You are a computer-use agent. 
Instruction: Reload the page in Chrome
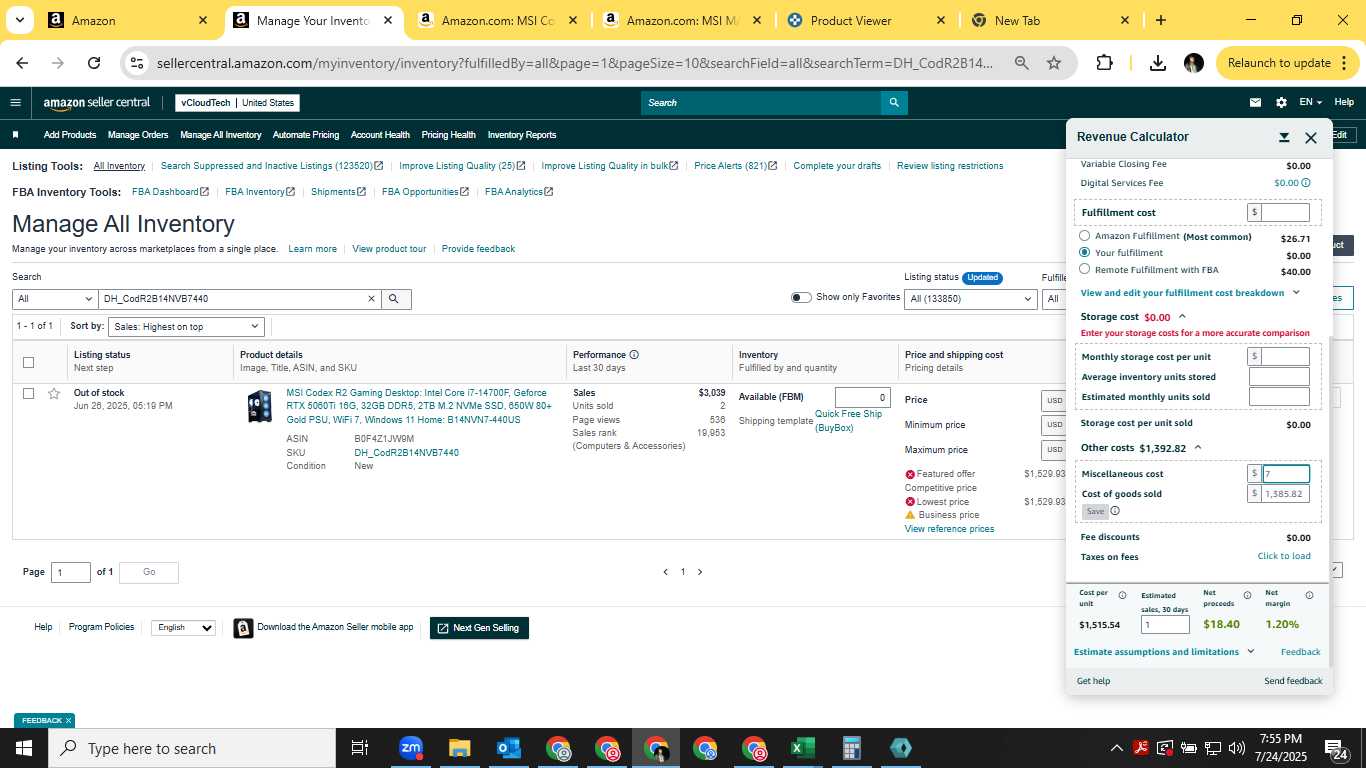coord(94,63)
